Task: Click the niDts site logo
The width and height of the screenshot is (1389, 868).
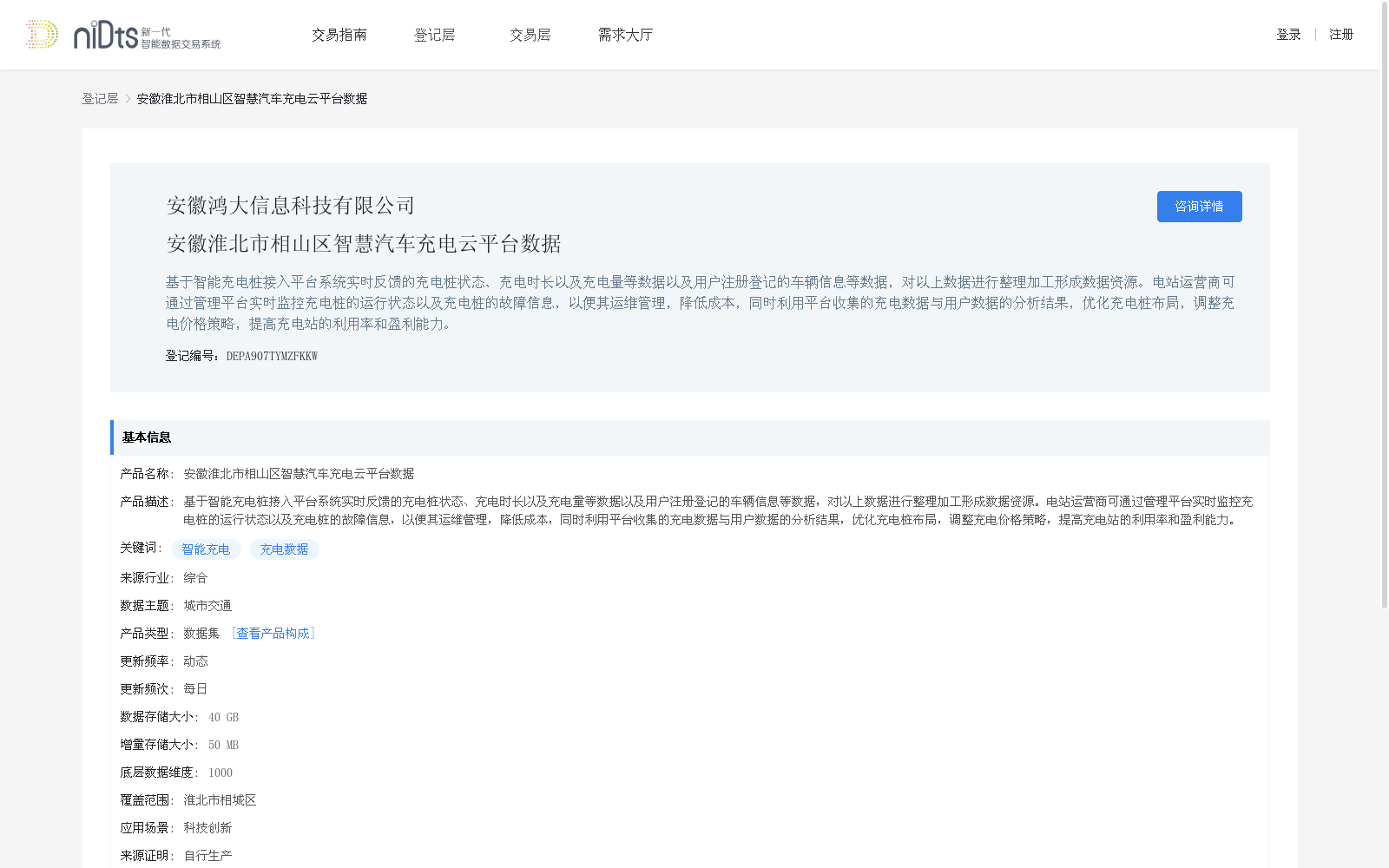Action: pos(147,36)
